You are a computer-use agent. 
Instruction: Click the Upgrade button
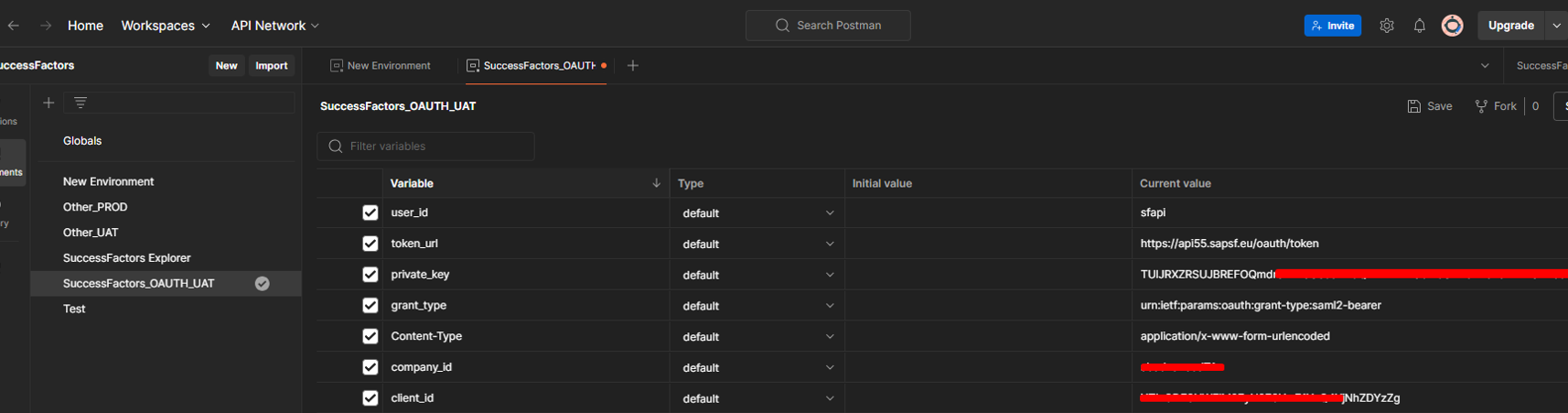point(1511,26)
